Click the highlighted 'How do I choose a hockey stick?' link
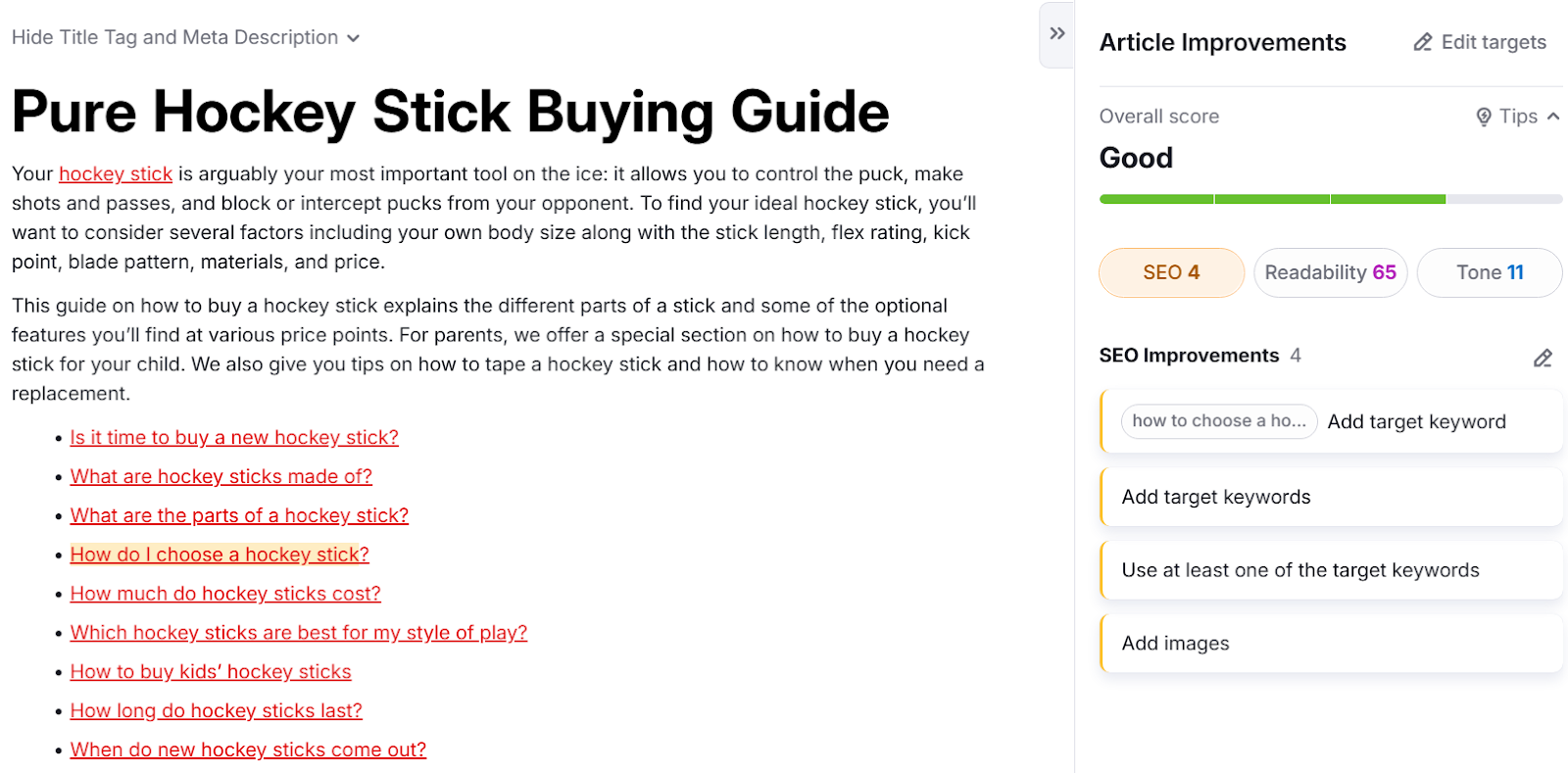1568x773 pixels. coord(219,554)
